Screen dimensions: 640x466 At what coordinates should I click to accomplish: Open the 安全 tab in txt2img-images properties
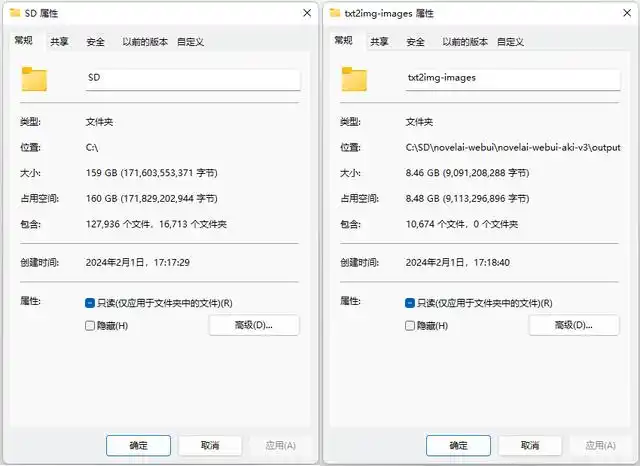coord(415,42)
